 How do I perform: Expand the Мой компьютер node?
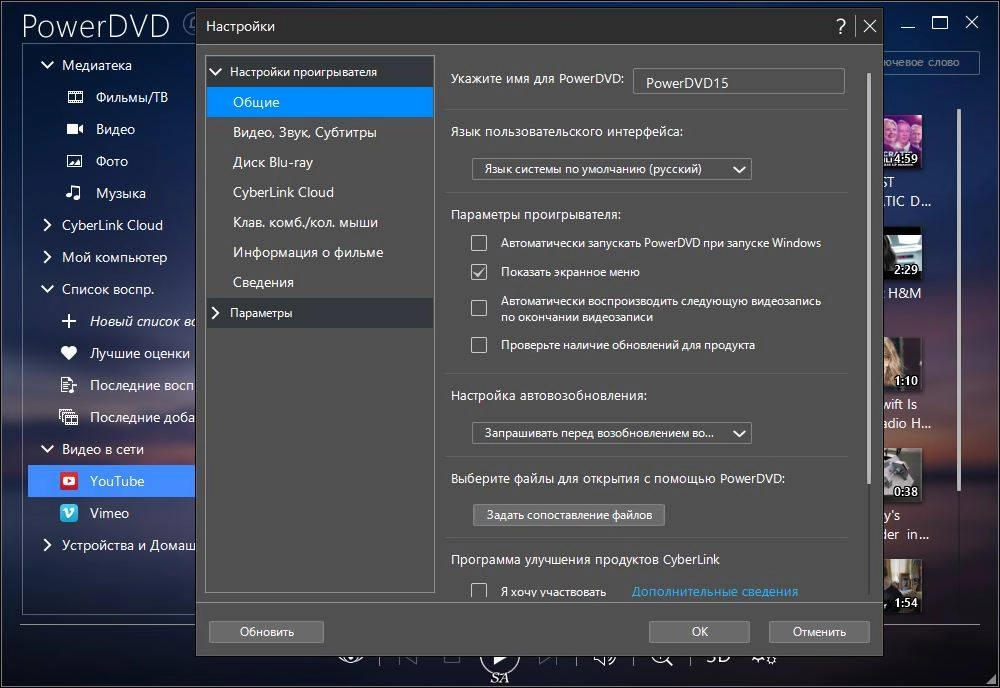tap(47, 257)
